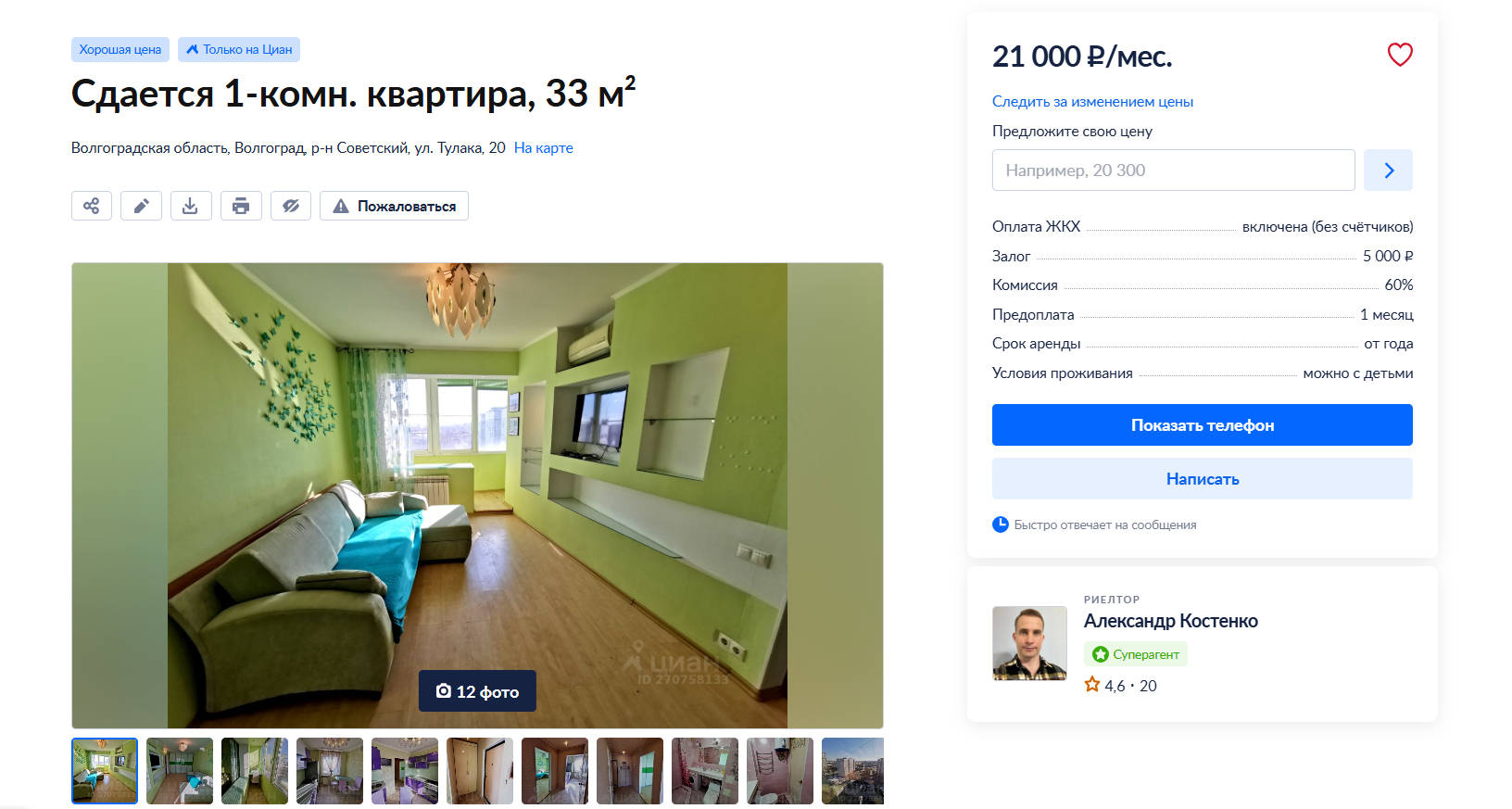1512x809 pixels.
Task: Click the Хорошая цена badge
Action: [x=120, y=50]
